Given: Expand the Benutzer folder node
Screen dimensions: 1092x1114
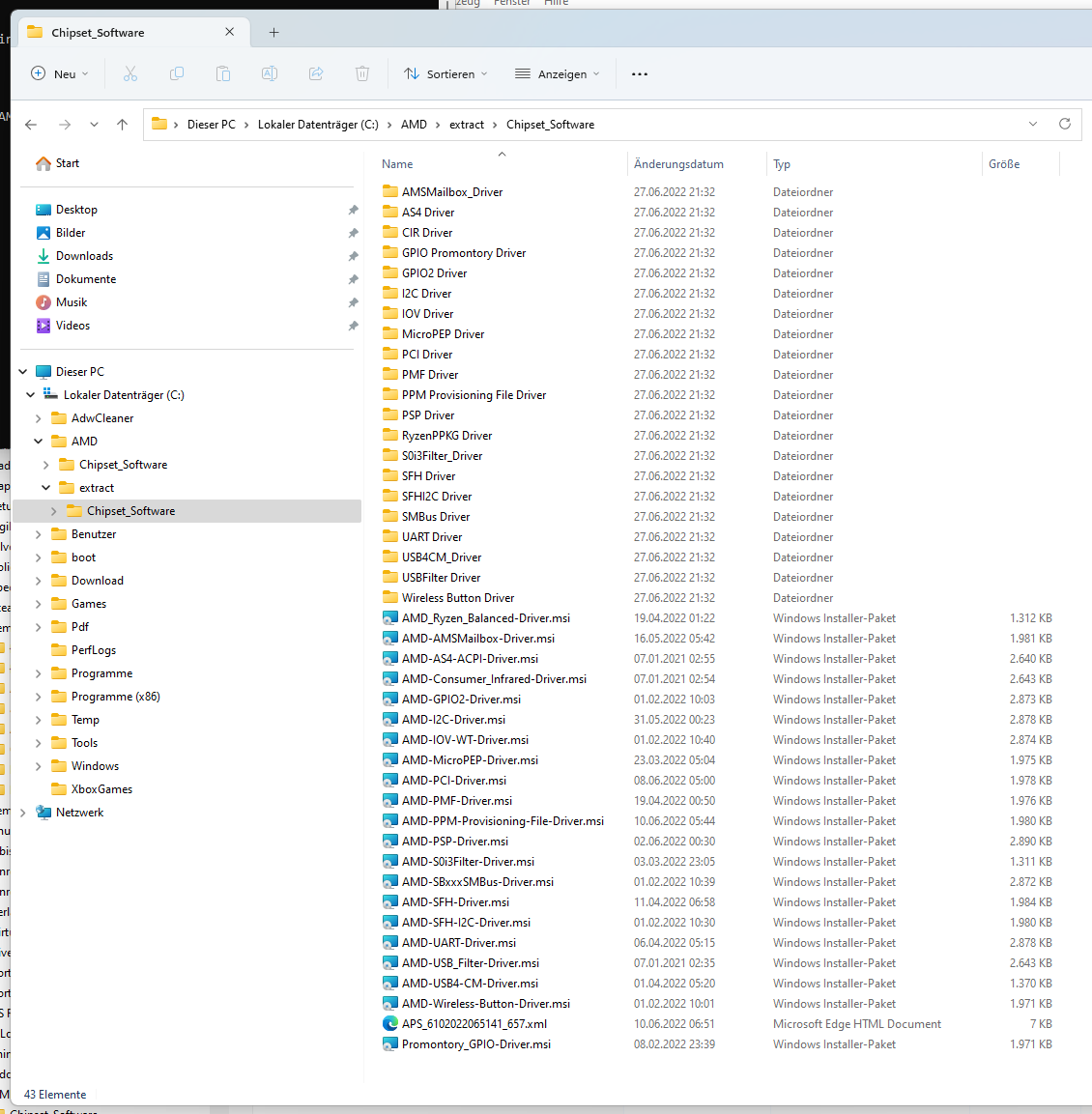Looking at the screenshot, I should click(39, 534).
